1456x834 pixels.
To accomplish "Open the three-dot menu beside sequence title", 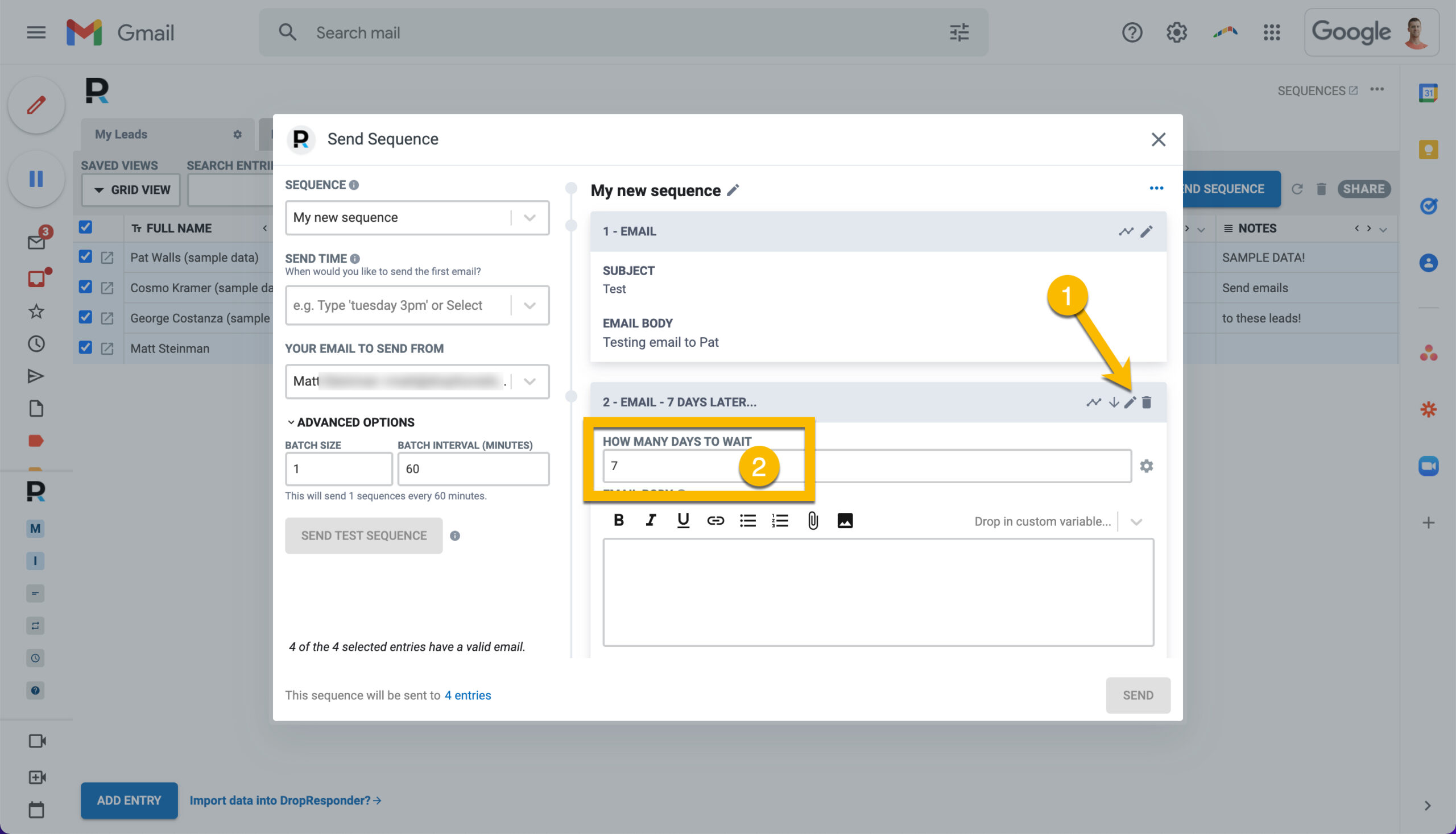I will tap(1156, 188).
